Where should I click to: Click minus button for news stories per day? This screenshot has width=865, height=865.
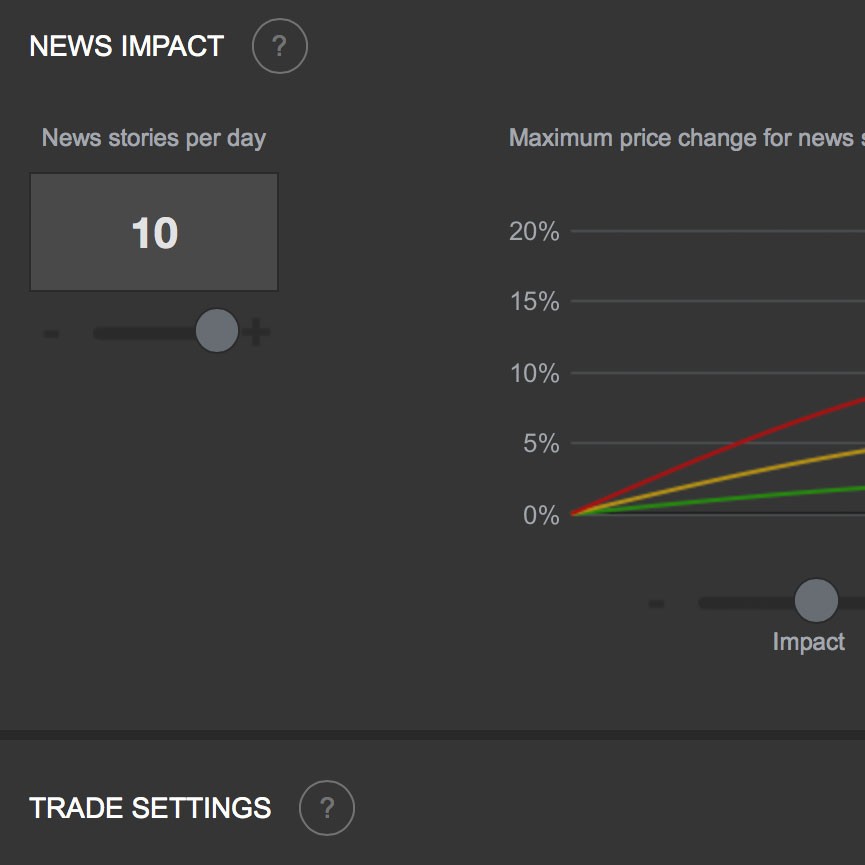(51, 333)
